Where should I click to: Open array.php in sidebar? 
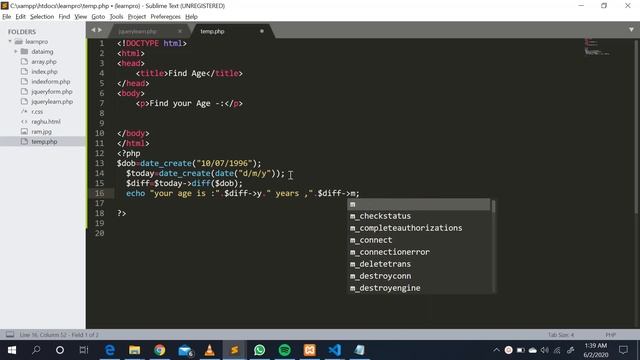[x=44, y=62]
